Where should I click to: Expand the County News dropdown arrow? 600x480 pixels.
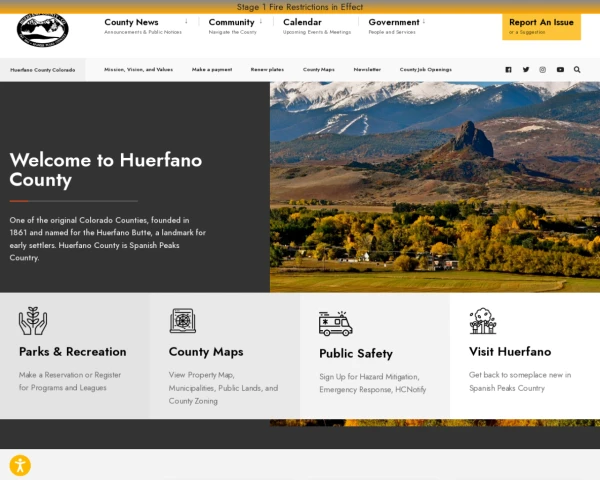(186, 21)
